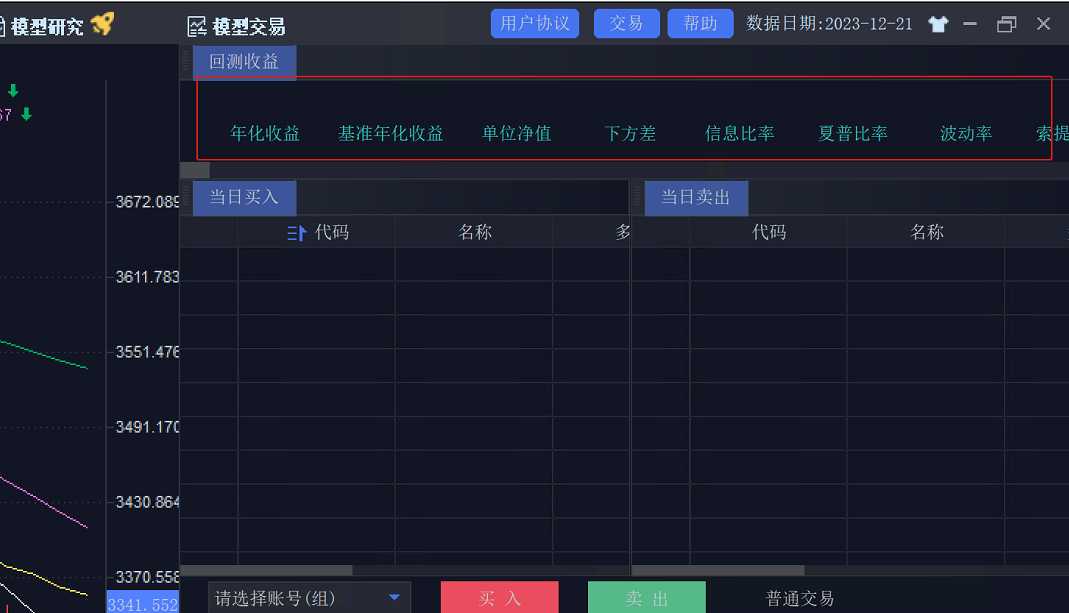Image resolution: width=1069 pixels, height=613 pixels.
Task: Select the 回测收益 tab
Action: tap(244, 62)
